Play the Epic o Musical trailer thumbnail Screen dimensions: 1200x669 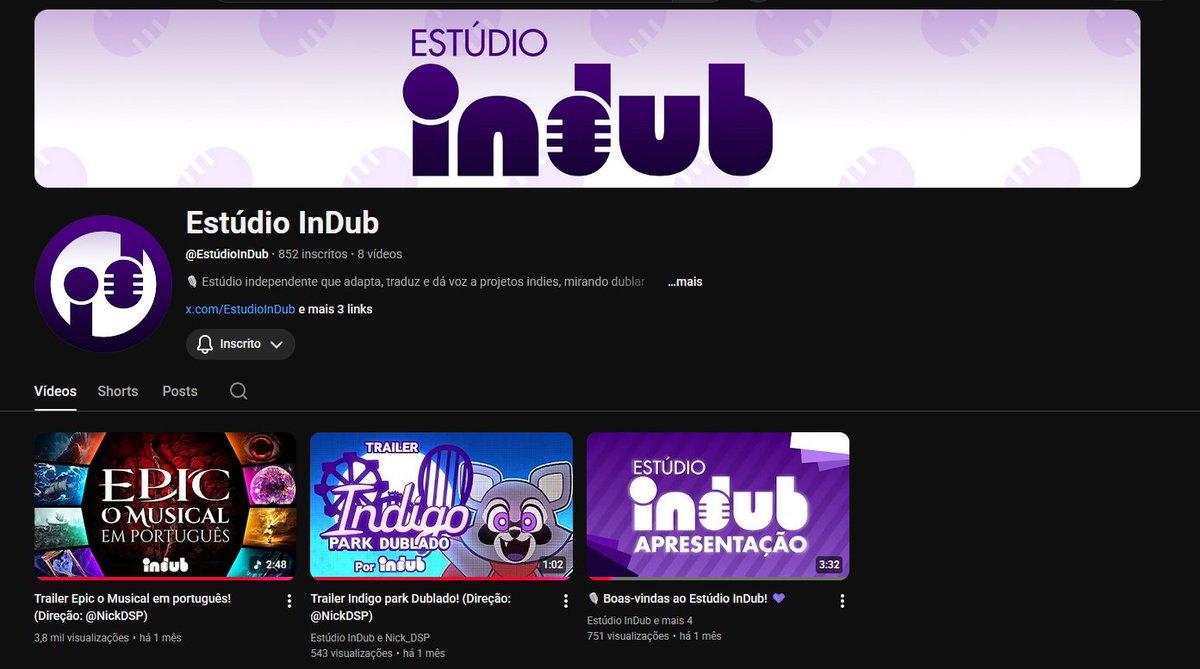(164, 506)
